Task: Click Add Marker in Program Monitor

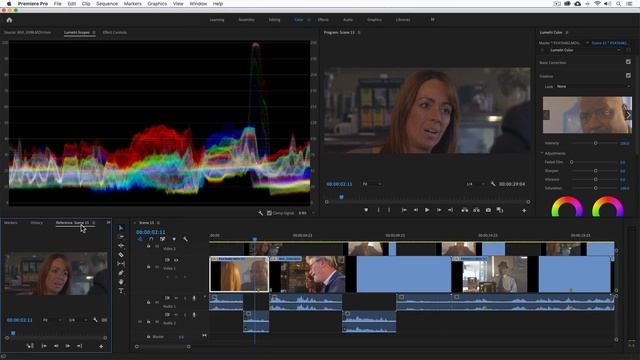Action: pyautogui.click(x=366, y=210)
